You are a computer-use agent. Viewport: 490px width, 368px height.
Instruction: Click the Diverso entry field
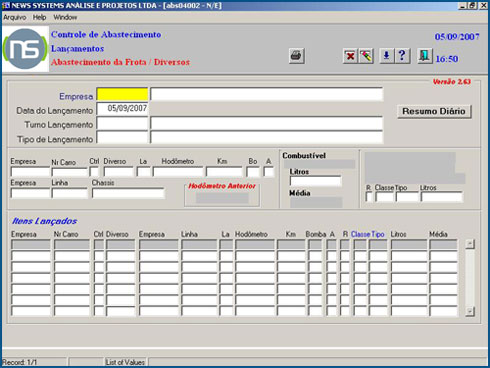click(119, 172)
